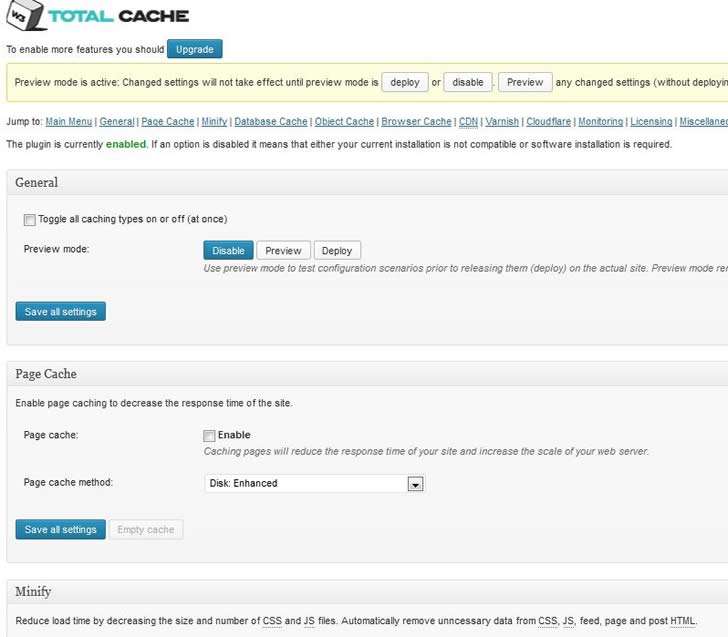Click 'Reduce load time by decreasing' Minify description
The image size is (728, 637).
[x=356, y=621]
